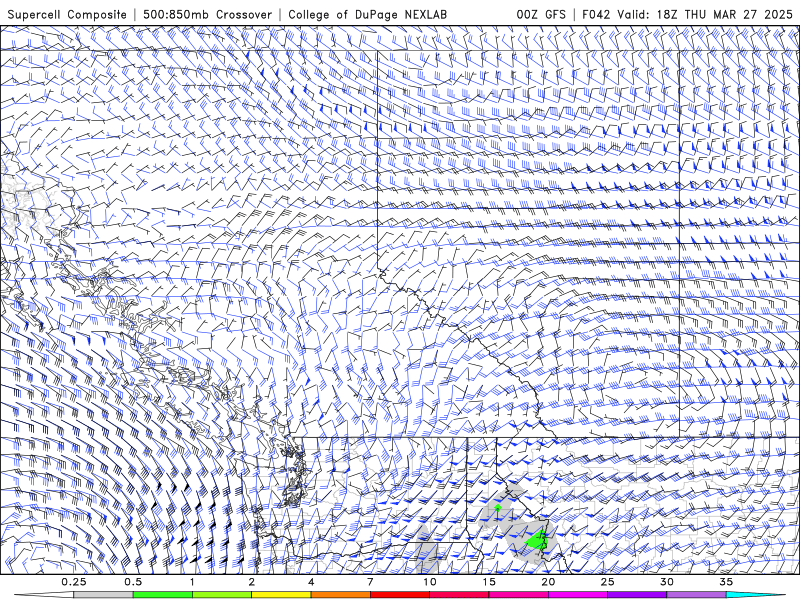The height and width of the screenshot is (600, 800).
Task: Click the '20' legend value
Action: pos(548,582)
